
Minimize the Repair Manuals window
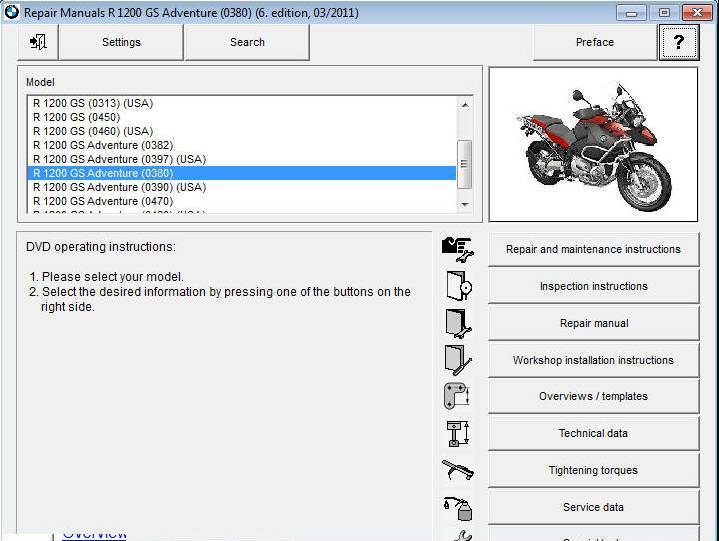point(631,13)
